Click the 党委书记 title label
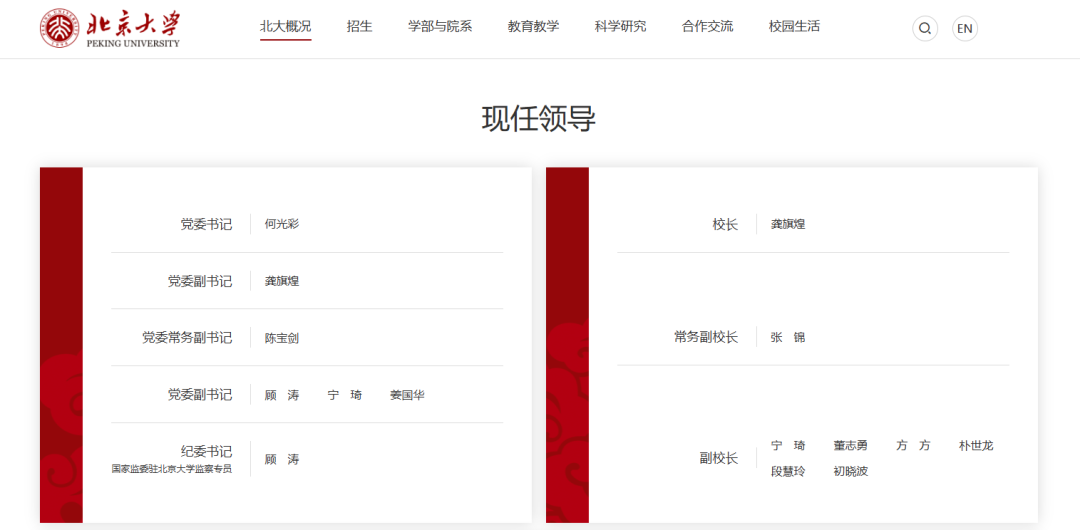Image resolution: width=1080 pixels, height=530 pixels. pos(206,224)
